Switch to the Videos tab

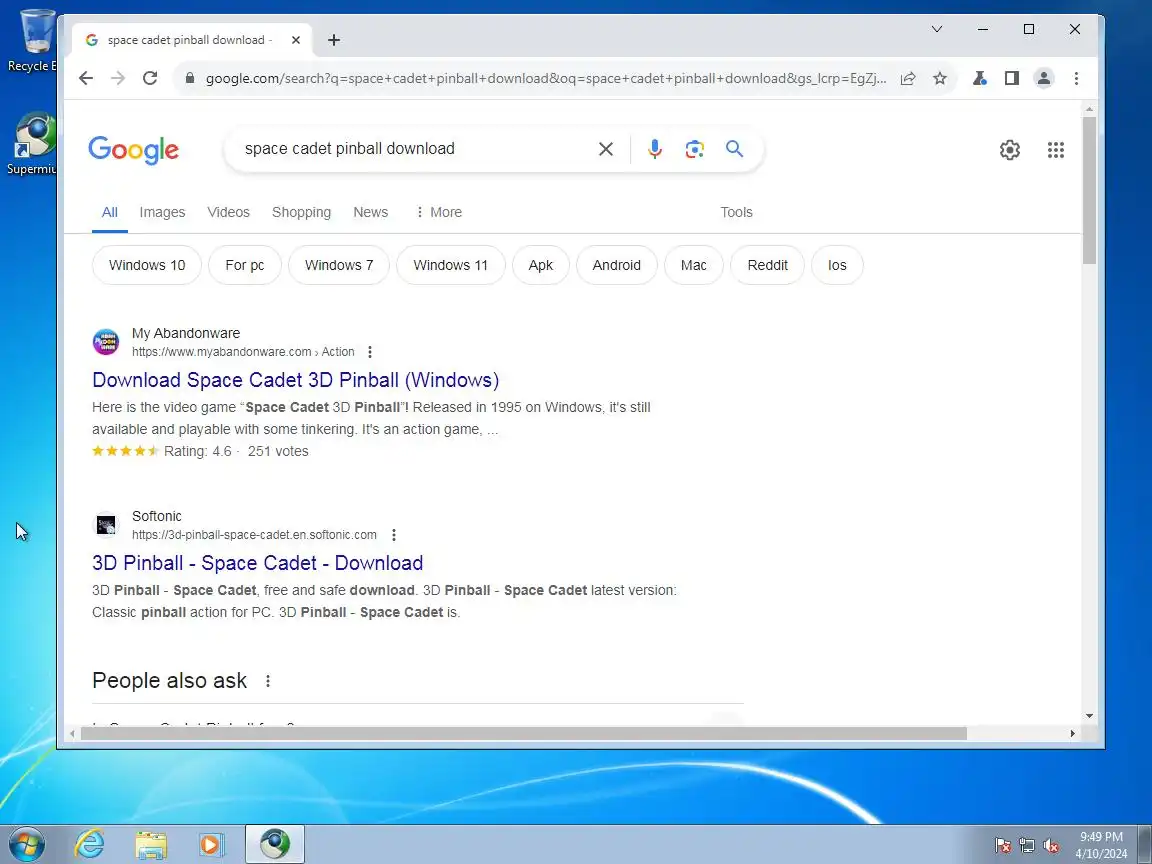tap(228, 212)
